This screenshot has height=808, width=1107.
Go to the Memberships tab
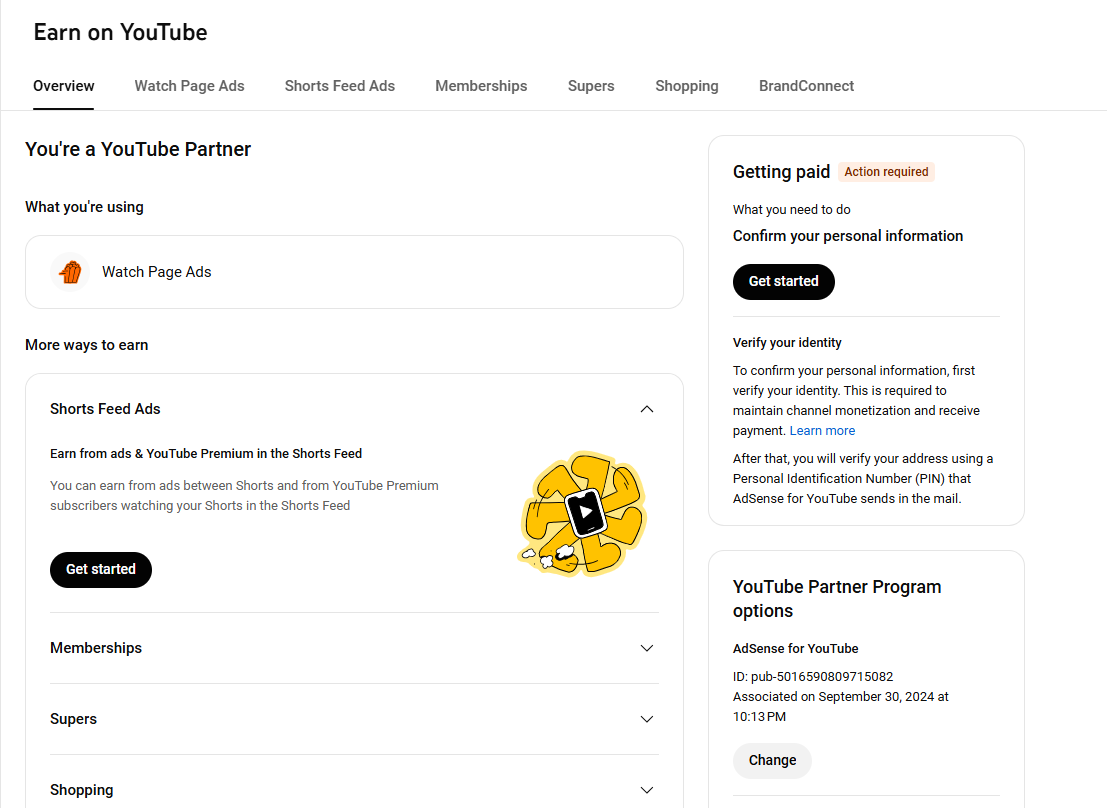coord(481,86)
